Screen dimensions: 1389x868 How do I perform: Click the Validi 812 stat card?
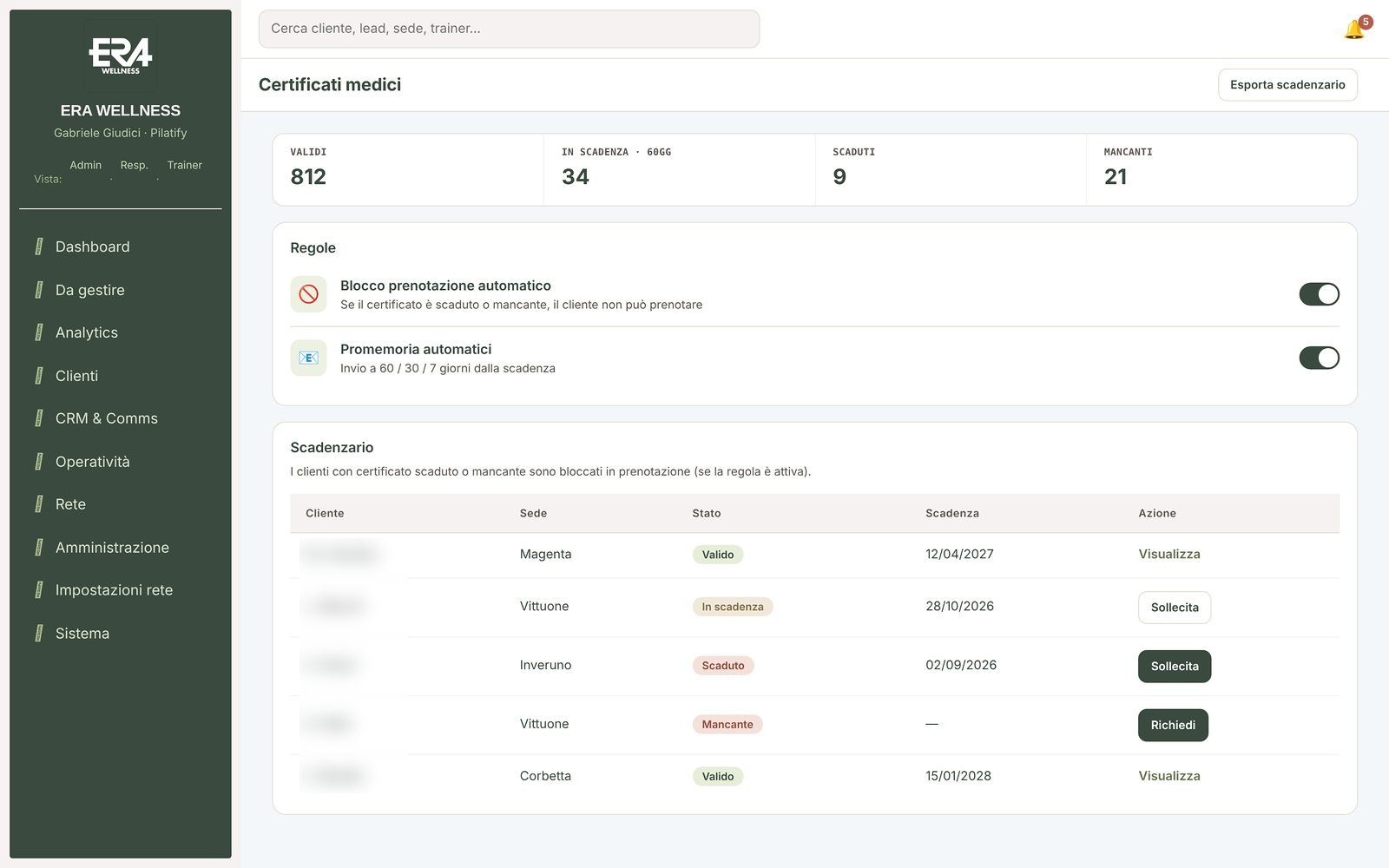[x=408, y=169]
